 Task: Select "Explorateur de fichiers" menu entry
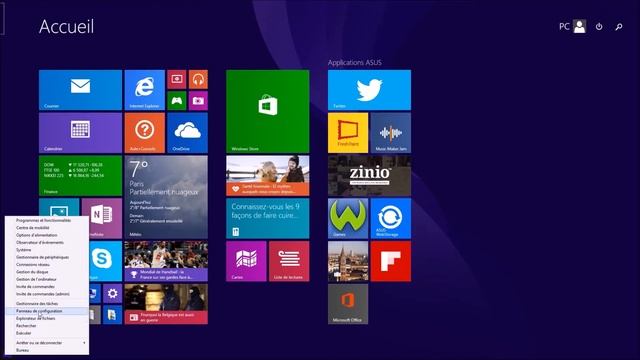point(47,318)
